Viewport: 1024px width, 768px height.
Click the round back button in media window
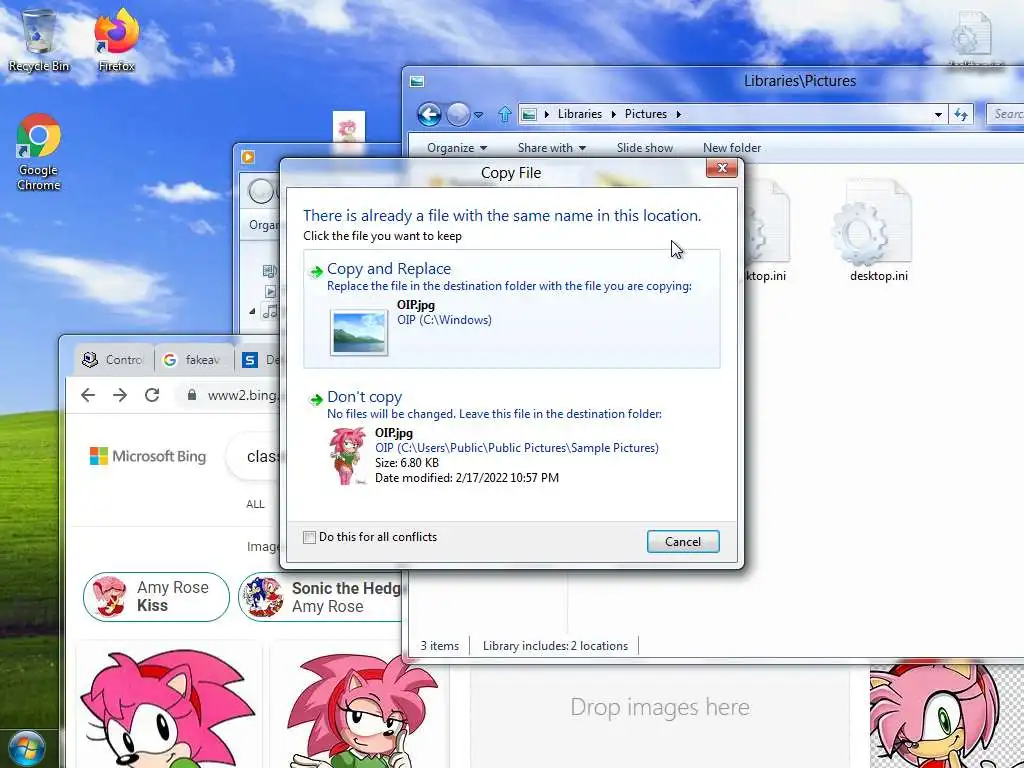[261, 191]
